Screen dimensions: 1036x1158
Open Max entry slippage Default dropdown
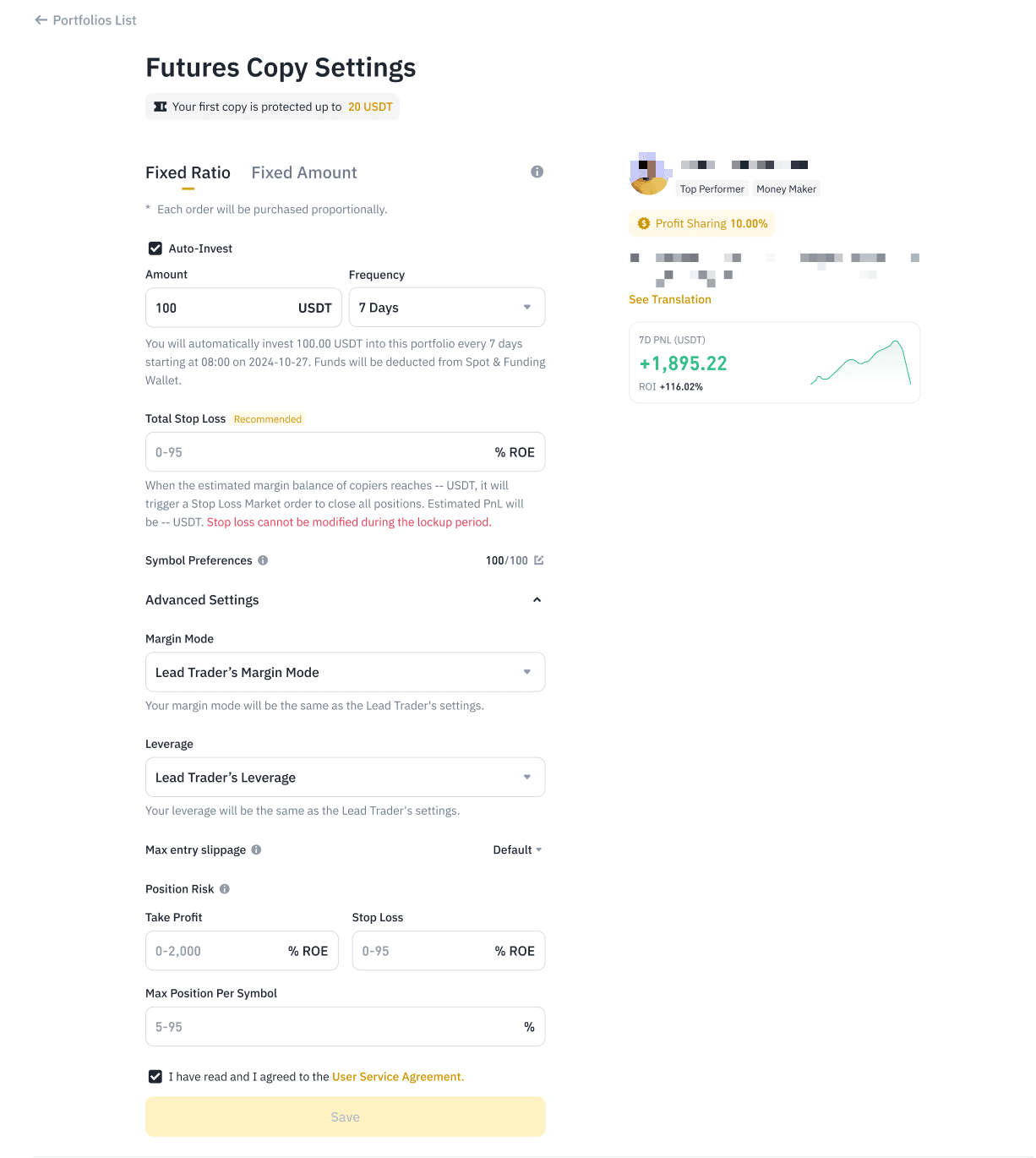pos(517,849)
